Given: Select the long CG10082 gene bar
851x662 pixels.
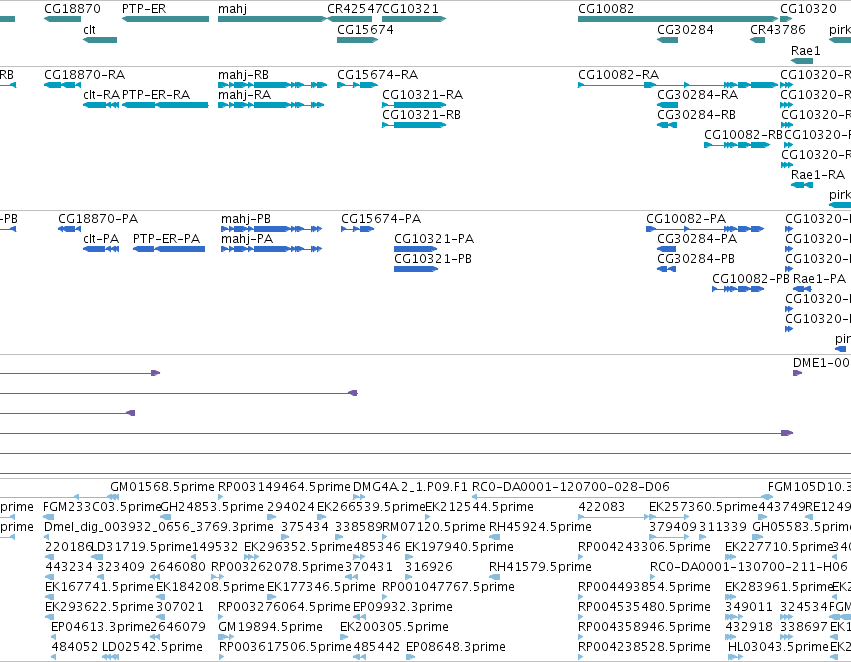Looking at the screenshot, I should (x=677, y=19).
